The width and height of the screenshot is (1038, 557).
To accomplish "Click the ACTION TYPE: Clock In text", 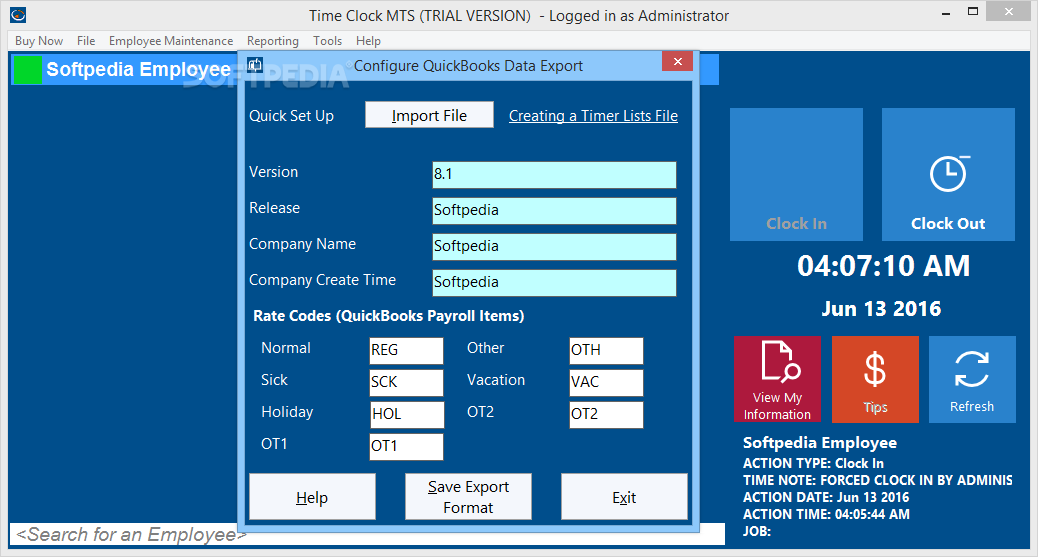I will (813, 463).
